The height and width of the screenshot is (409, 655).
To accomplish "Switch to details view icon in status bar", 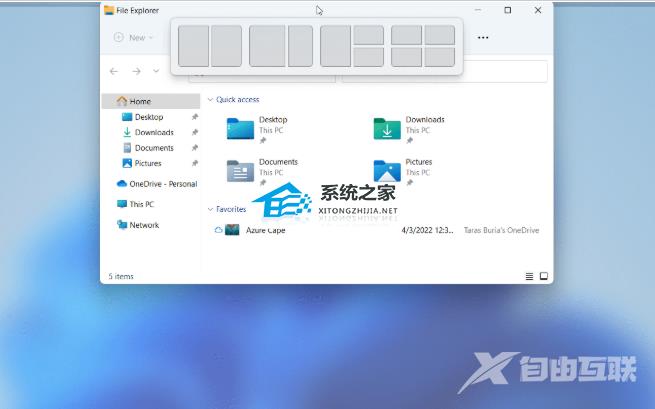I will click(x=529, y=276).
